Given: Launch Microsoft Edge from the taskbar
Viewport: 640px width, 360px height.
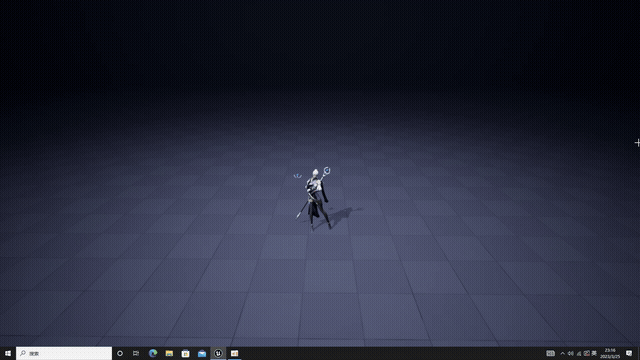Looking at the screenshot, I should tap(153, 353).
